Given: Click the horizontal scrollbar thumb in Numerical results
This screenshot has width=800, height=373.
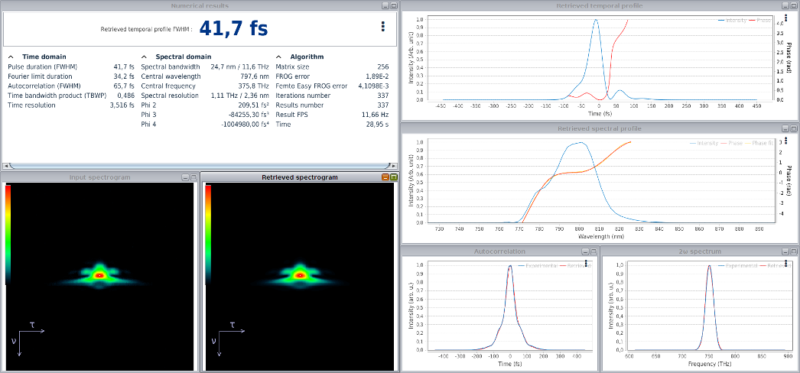Looking at the screenshot, I should 199,166.
